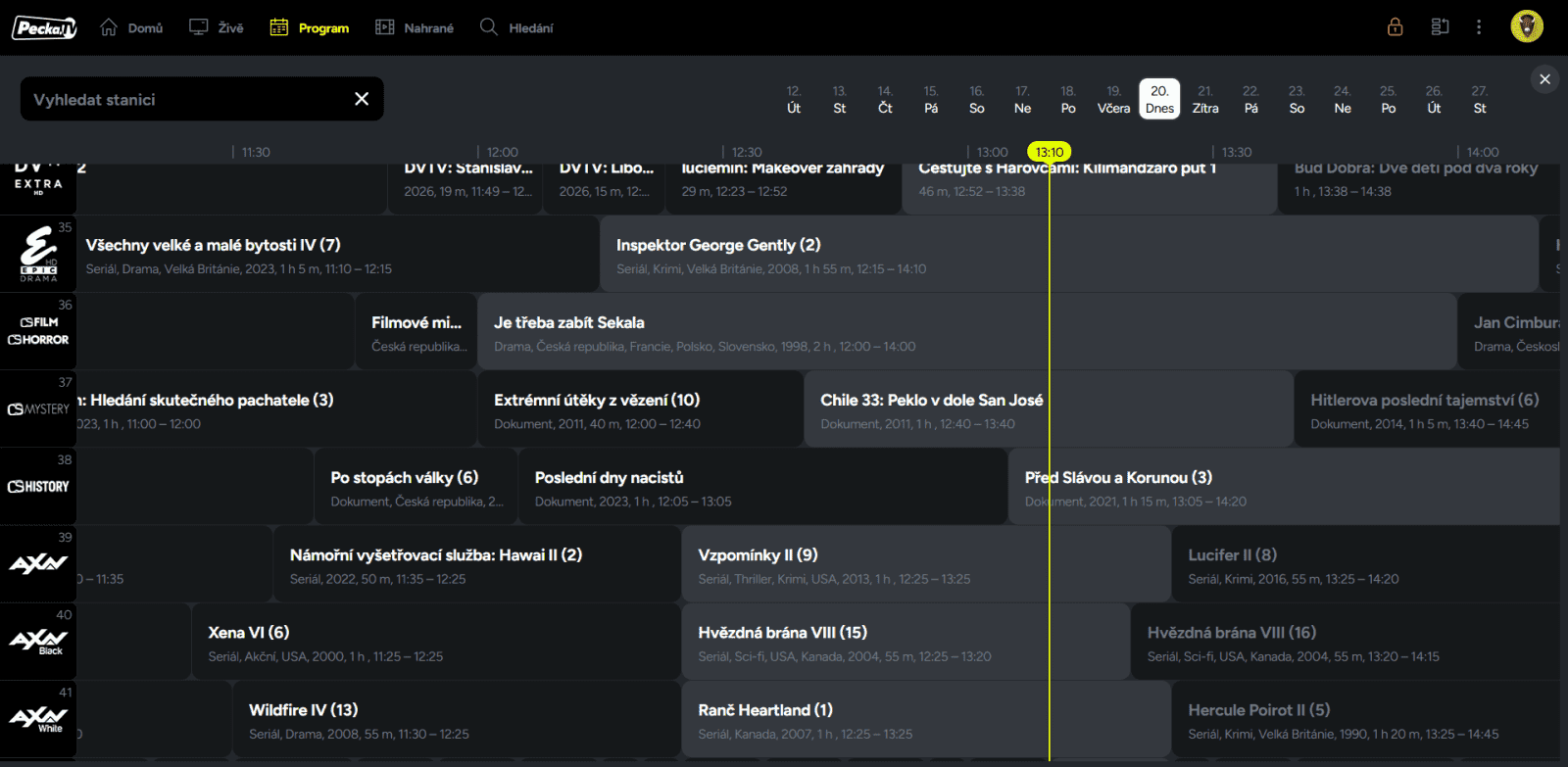
Task: Click the devices icon in header
Action: click(1440, 26)
